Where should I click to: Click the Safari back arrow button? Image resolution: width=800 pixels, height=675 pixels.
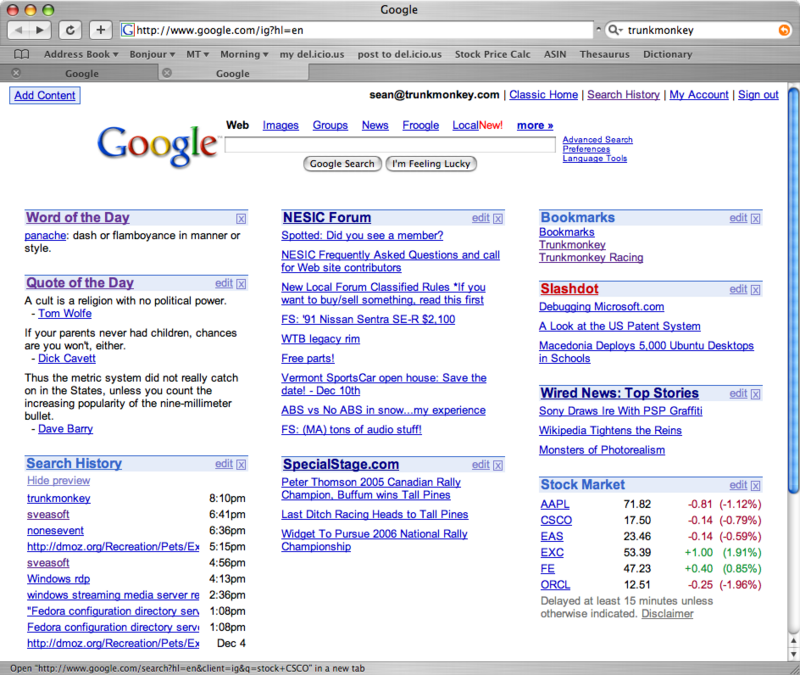point(21,30)
